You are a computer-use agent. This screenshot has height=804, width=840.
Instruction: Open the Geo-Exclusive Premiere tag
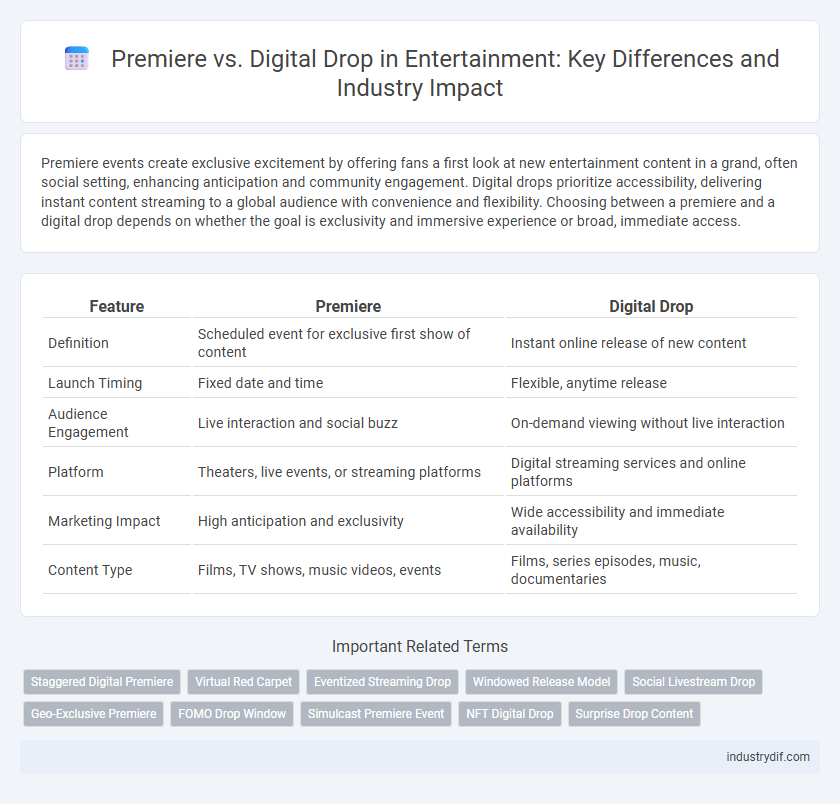93,714
